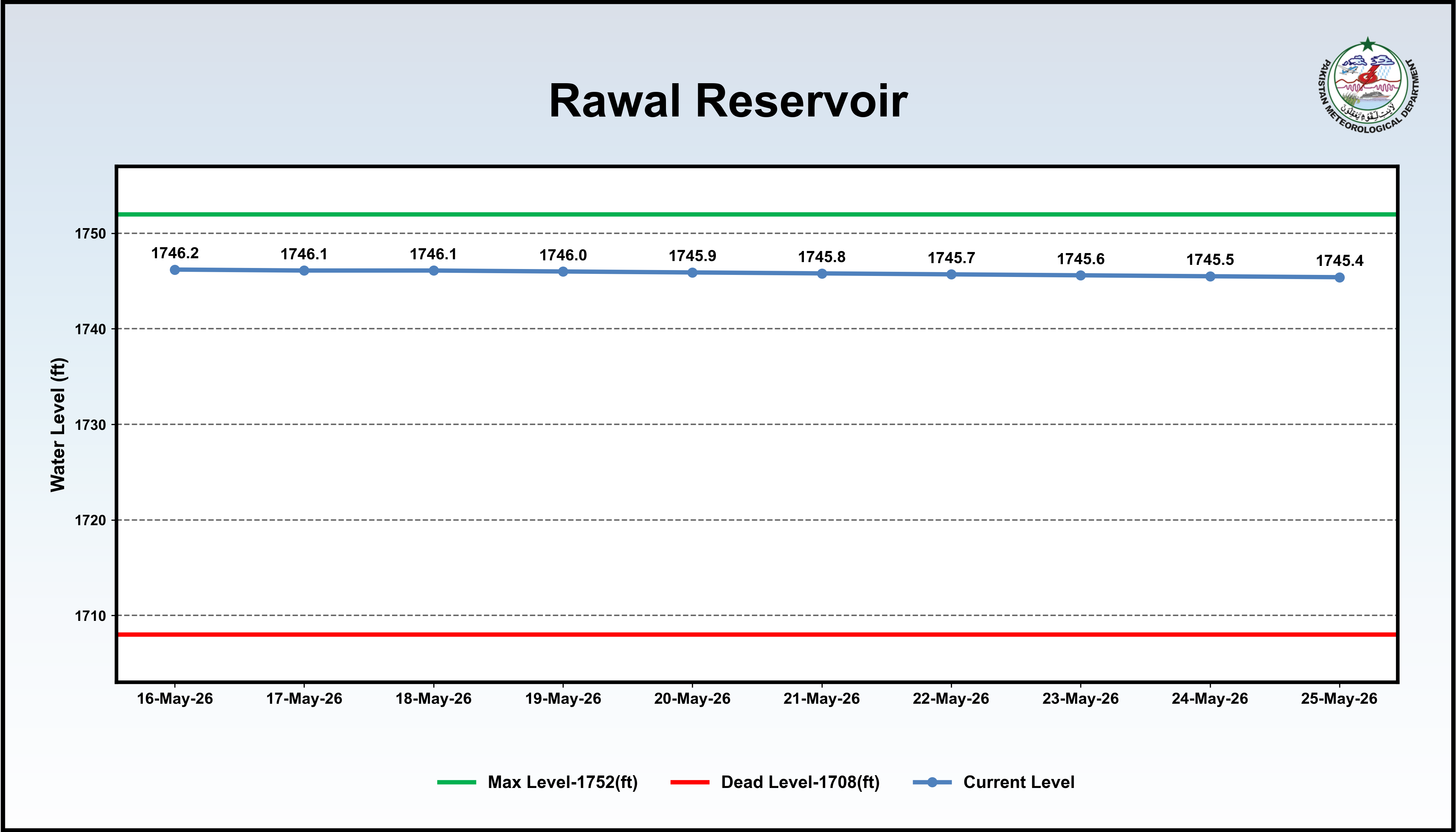1456x832 pixels.
Task: Click the 1730 y-axis tick label
Action: (x=90, y=425)
